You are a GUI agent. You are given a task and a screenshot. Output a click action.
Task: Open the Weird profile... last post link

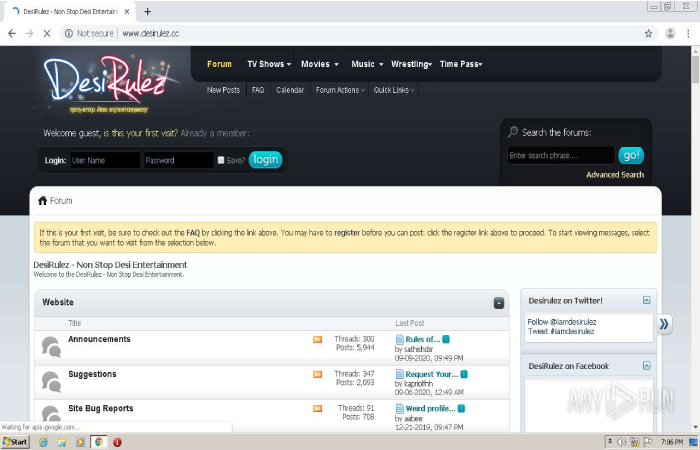[430, 408]
